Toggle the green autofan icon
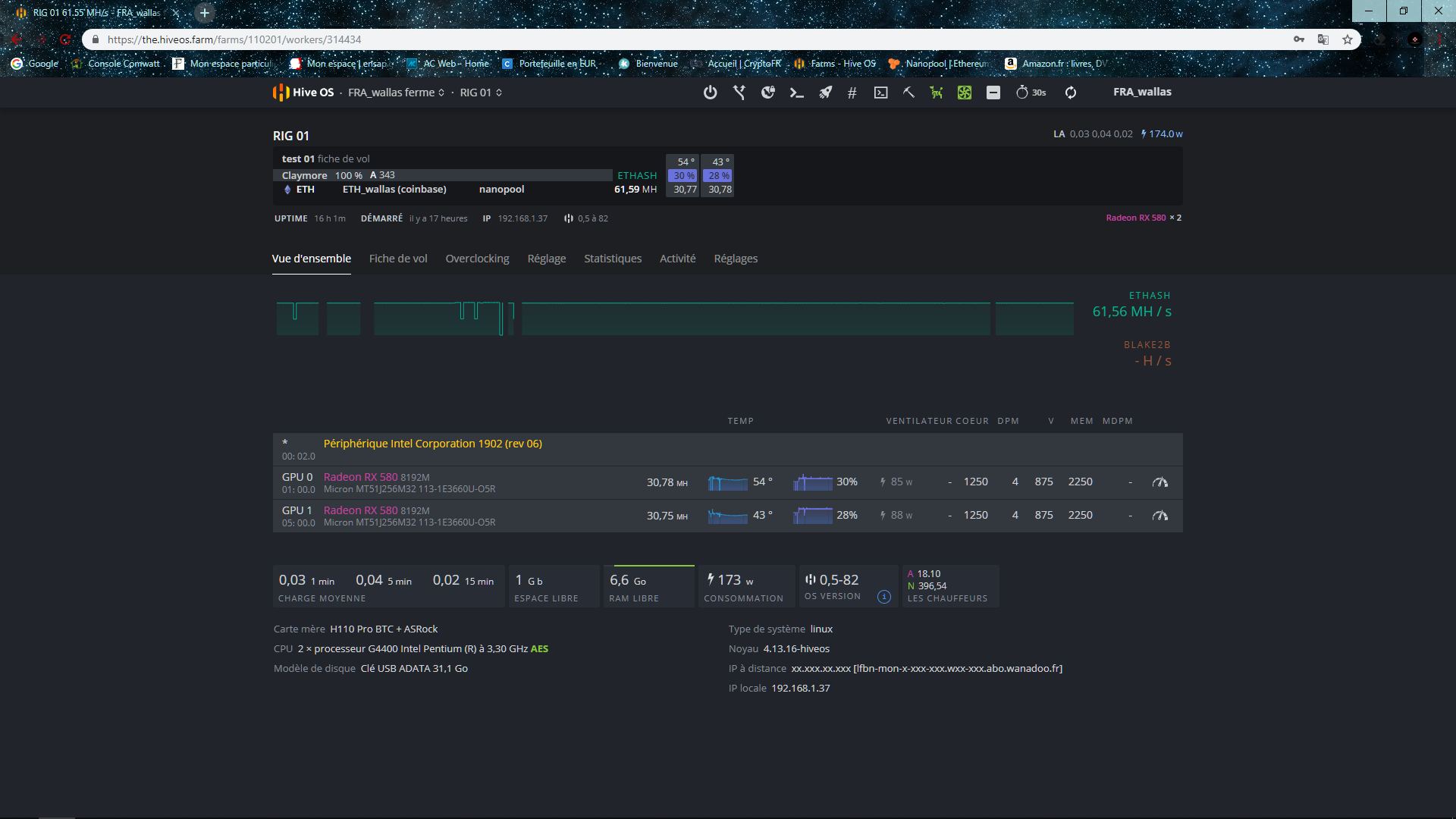Viewport: 1456px width, 819px height. click(965, 93)
